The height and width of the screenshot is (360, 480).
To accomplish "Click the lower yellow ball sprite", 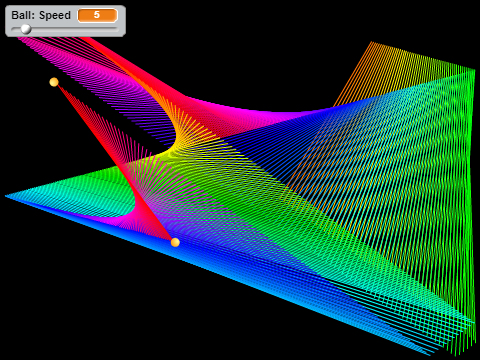I will (175, 242).
